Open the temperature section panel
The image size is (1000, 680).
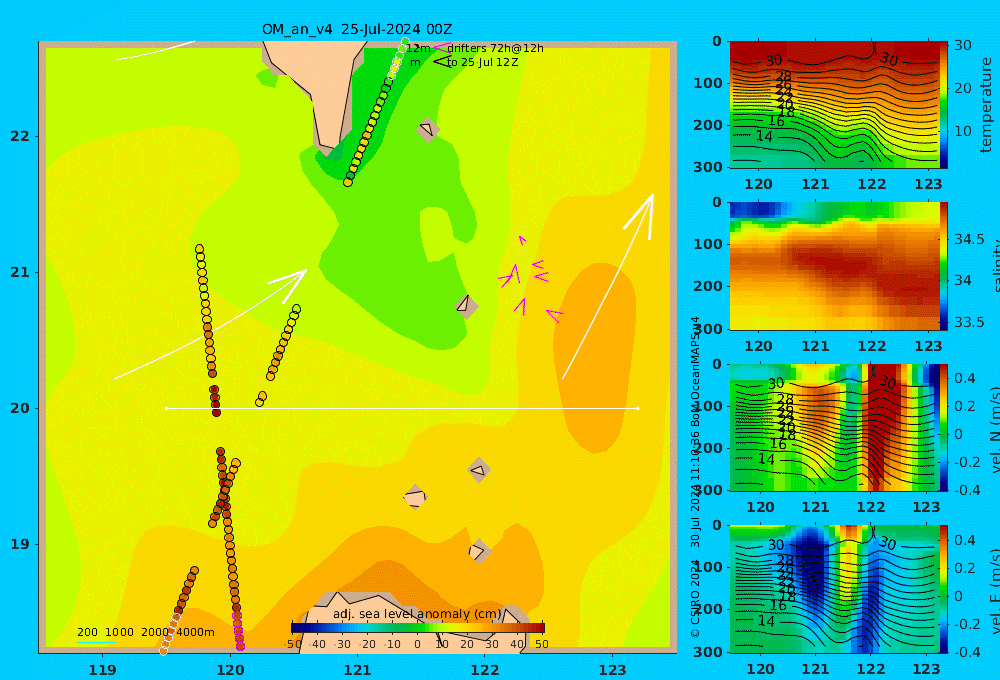(834, 105)
